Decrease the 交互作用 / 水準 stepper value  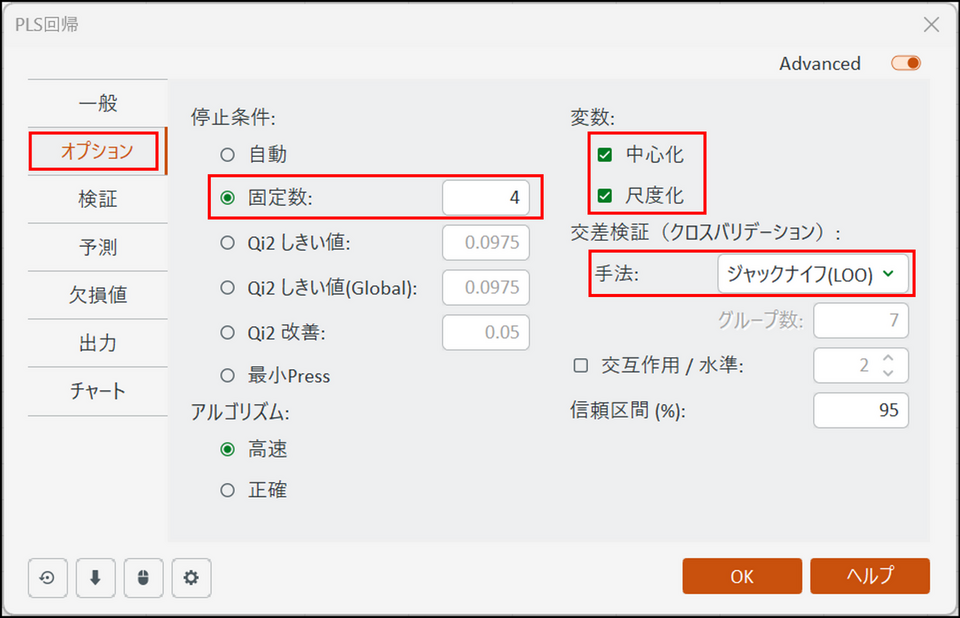click(888, 374)
